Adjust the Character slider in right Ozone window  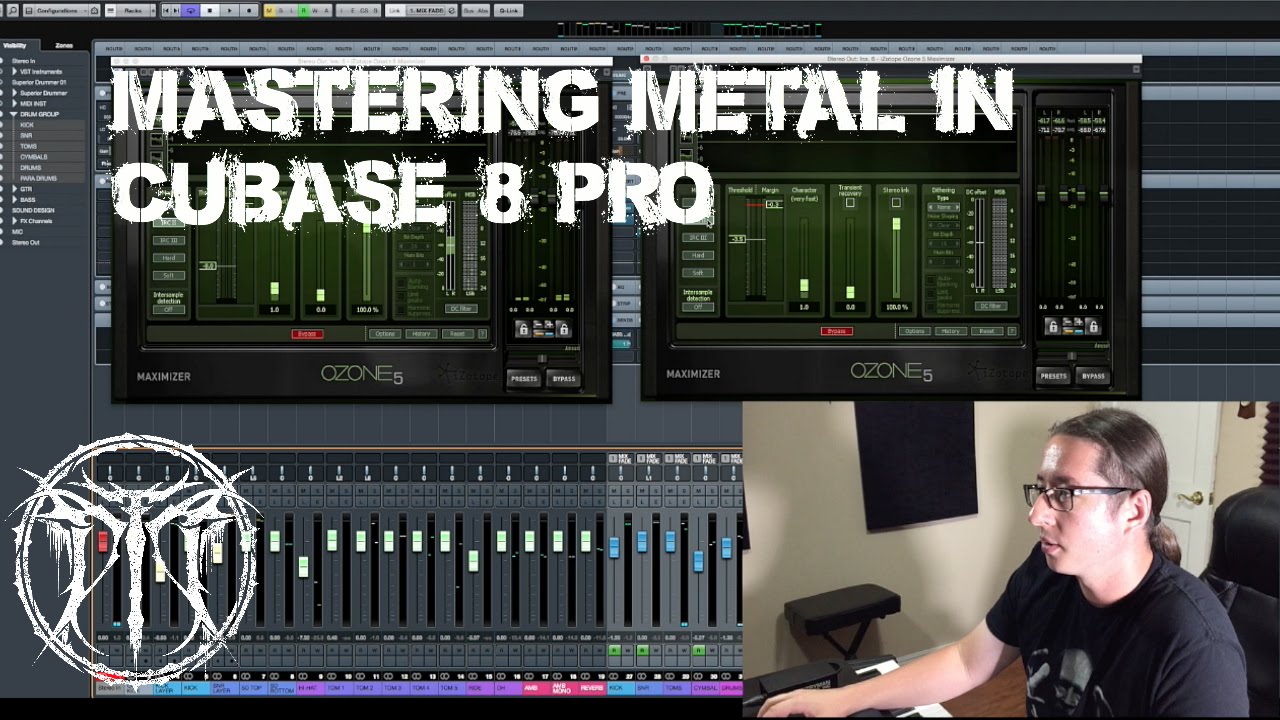tap(804, 285)
